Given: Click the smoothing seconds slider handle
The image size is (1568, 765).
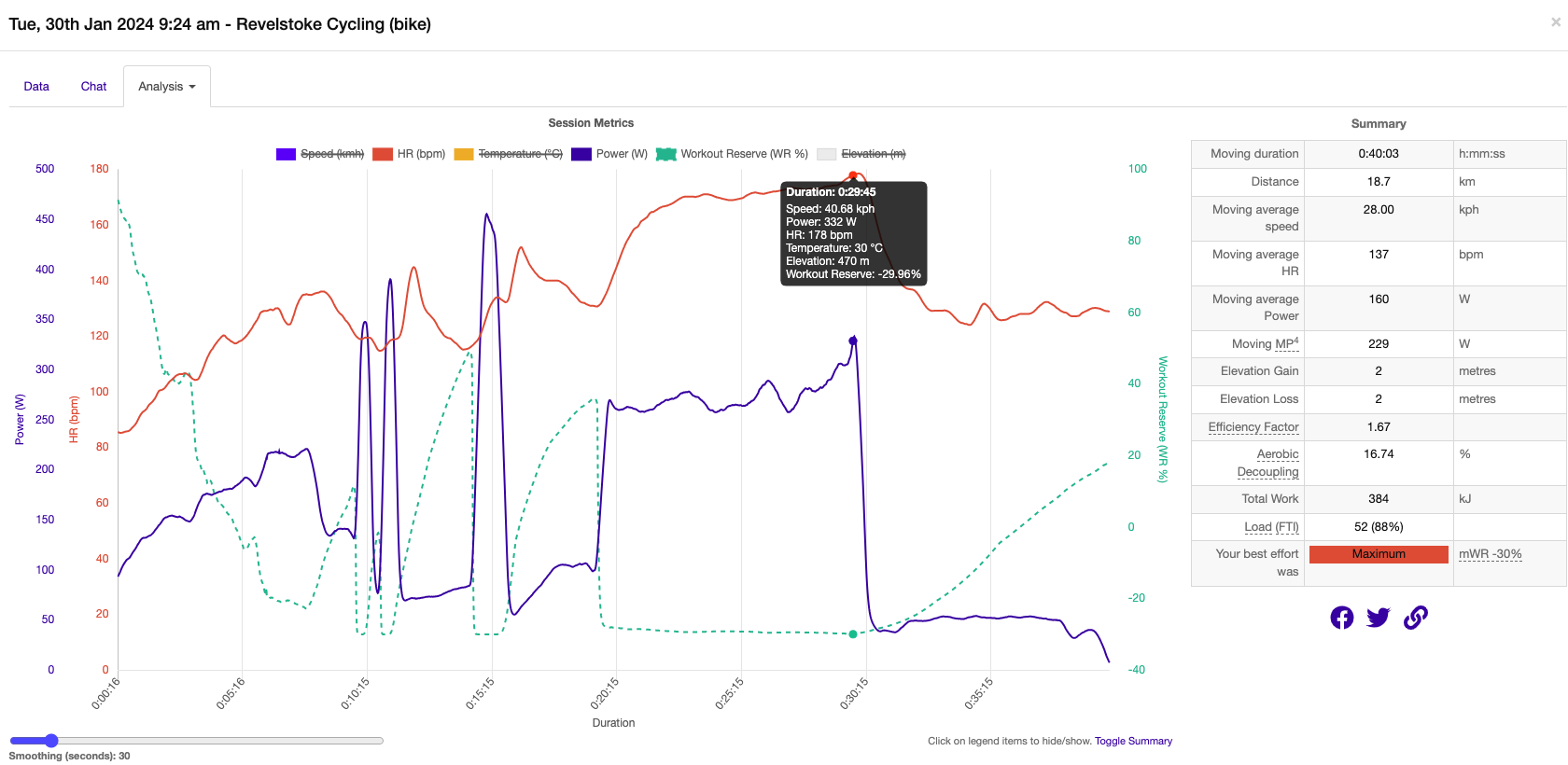Looking at the screenshot, I should (51, 741).
